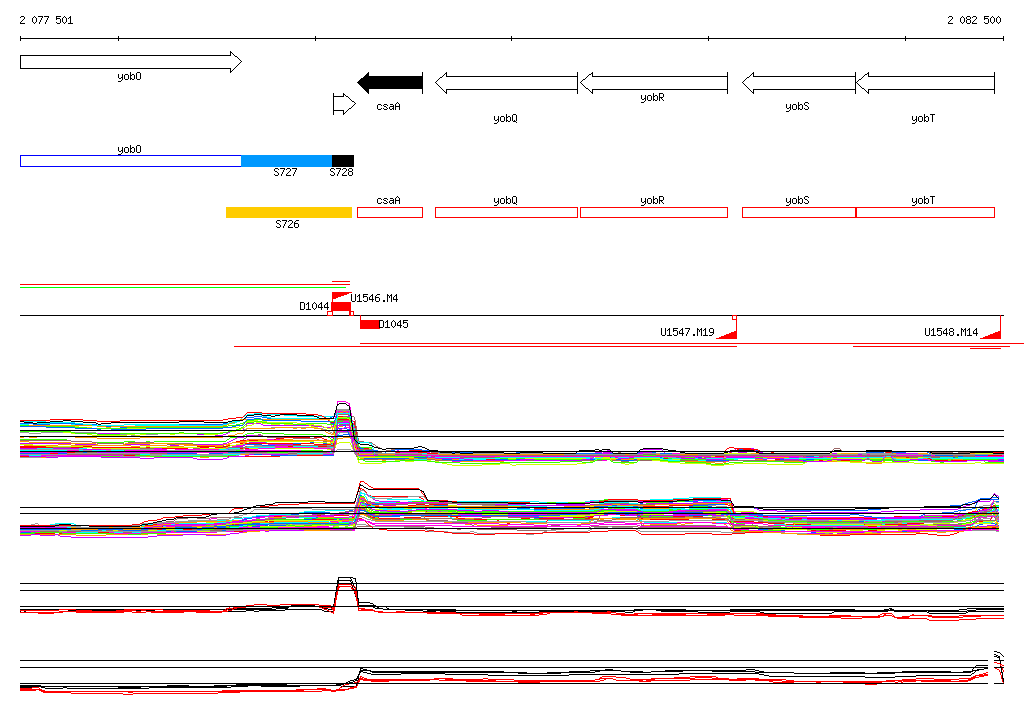The image size is (1024, 714).
Task: Select the yobR gene arrow
Action: click(654, 83)
